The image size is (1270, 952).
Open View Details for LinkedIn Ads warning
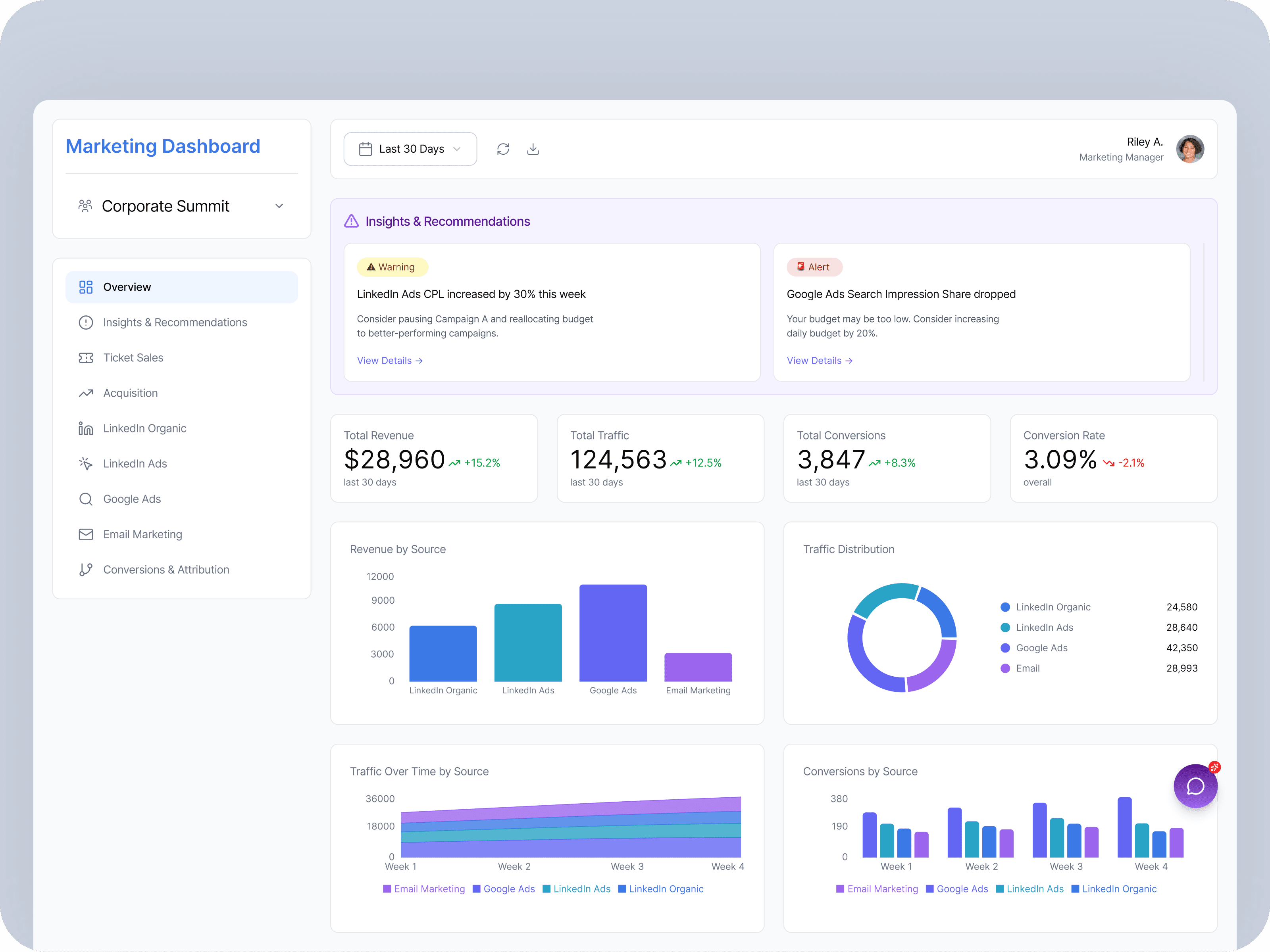[389, 360]
